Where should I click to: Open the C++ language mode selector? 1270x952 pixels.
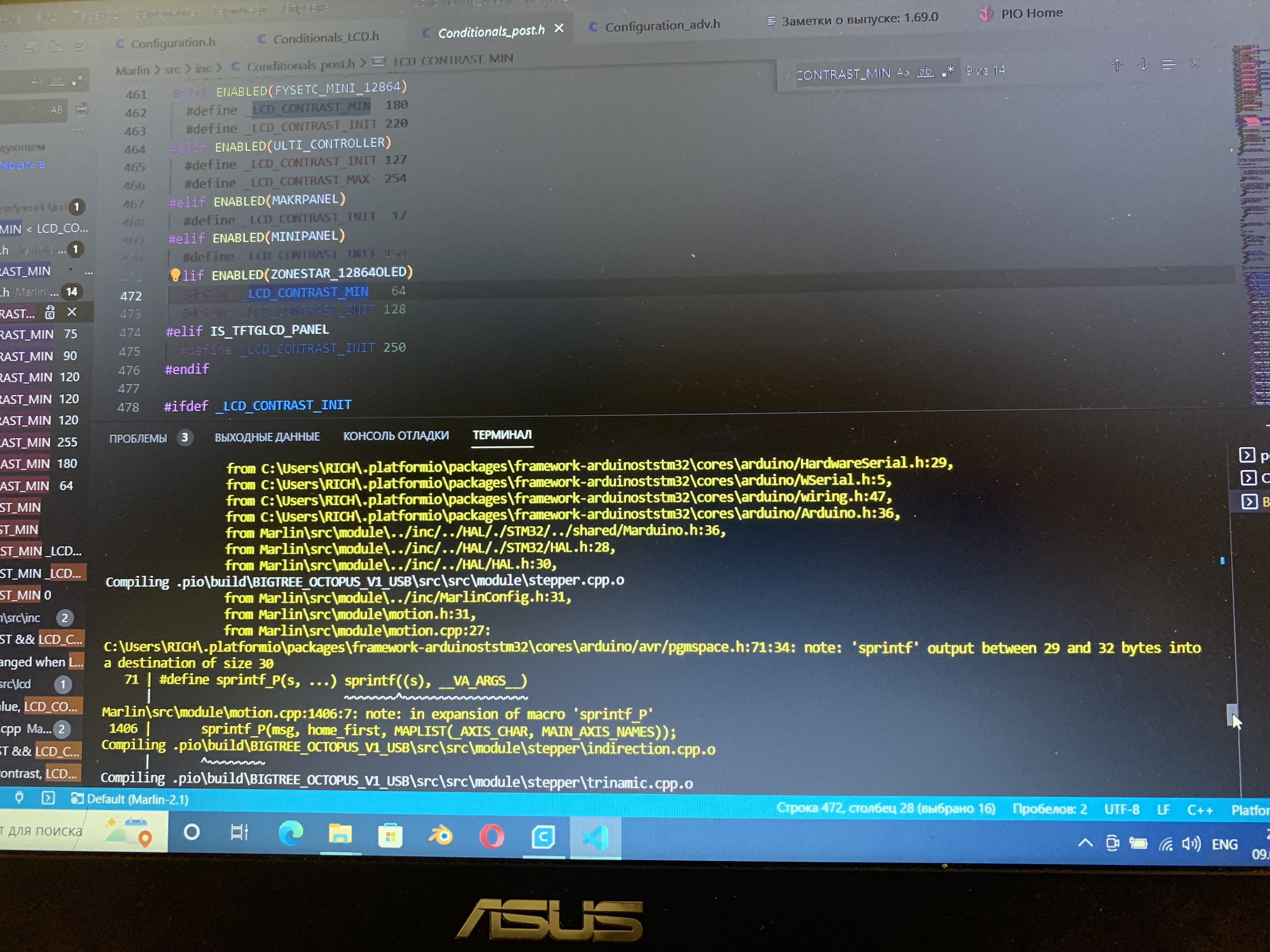coord(1199,810)
